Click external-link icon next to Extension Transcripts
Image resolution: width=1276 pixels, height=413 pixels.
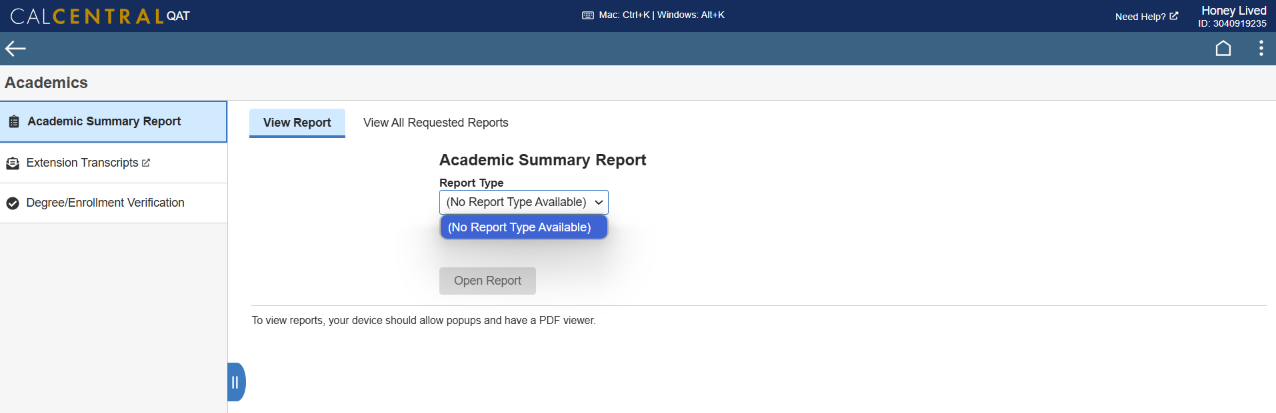click(x=146, y=162)
